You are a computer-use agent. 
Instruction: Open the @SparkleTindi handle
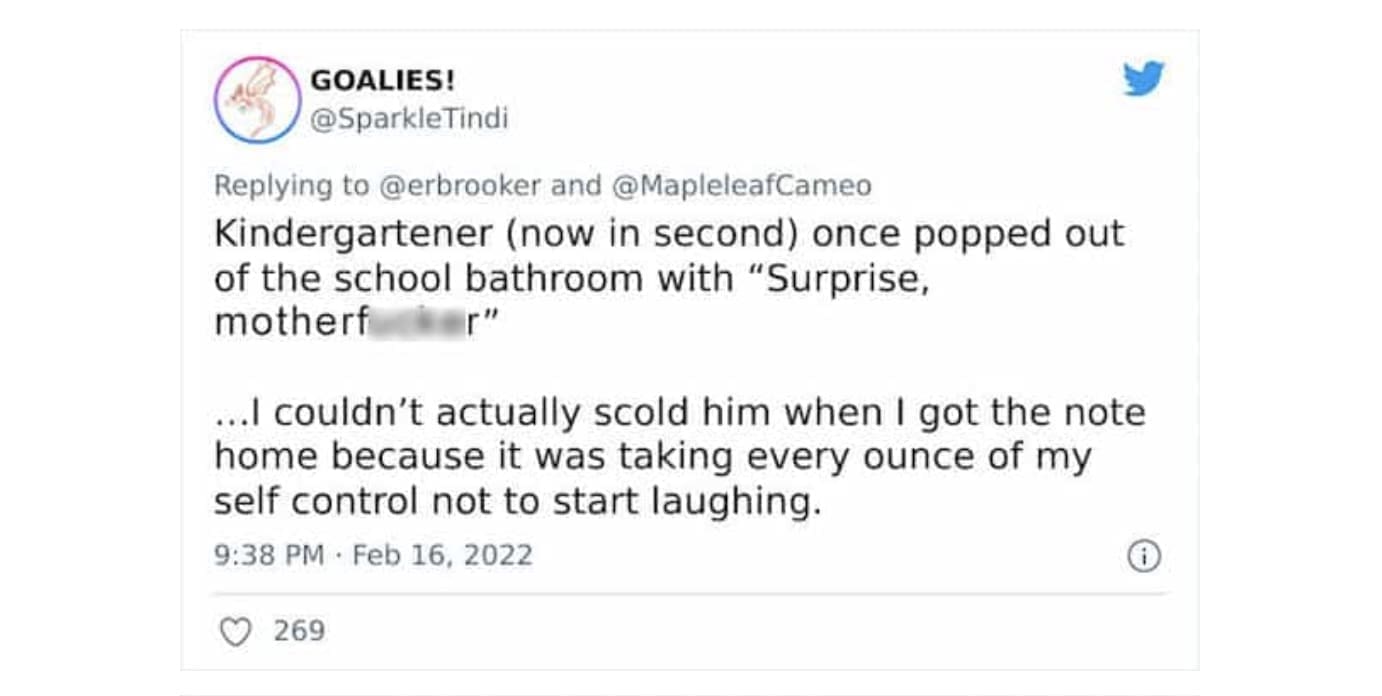point(409,119)
